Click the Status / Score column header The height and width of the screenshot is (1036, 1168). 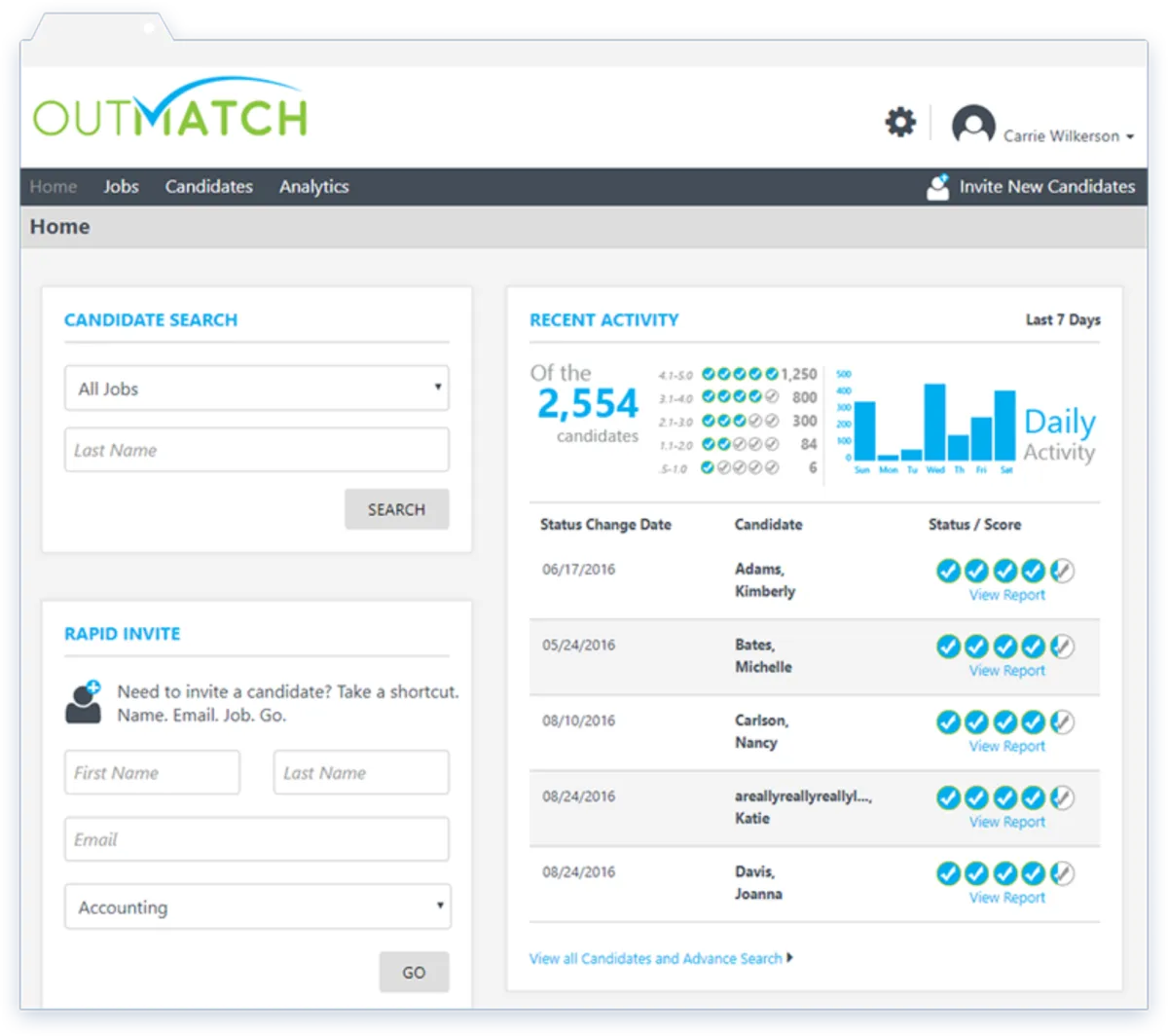pyautogui.click(x=974, y=524)
